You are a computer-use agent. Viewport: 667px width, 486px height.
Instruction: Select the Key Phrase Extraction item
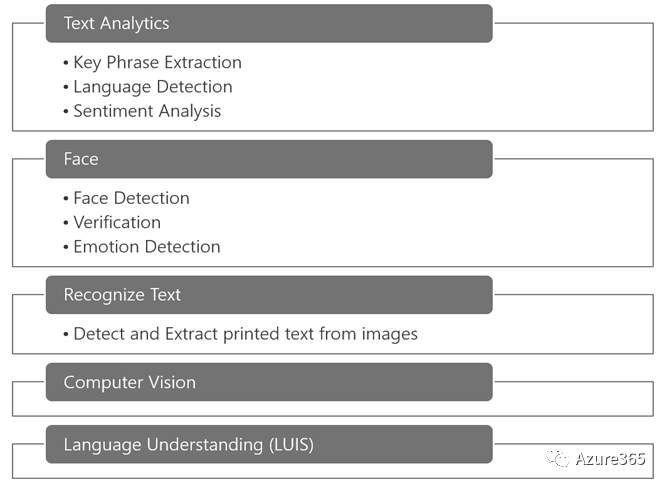click(x=157, y=62)
